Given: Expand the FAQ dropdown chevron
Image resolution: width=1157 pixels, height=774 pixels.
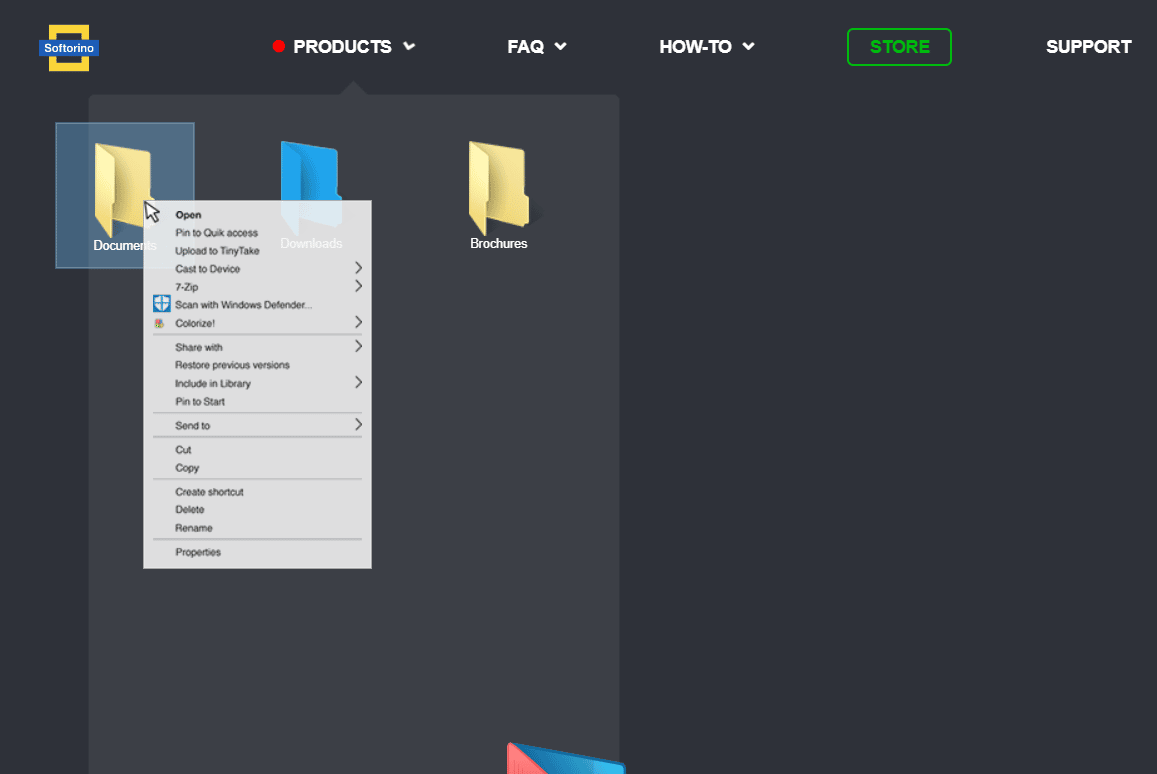Looking at the screenshot, I should coord(561,46).
